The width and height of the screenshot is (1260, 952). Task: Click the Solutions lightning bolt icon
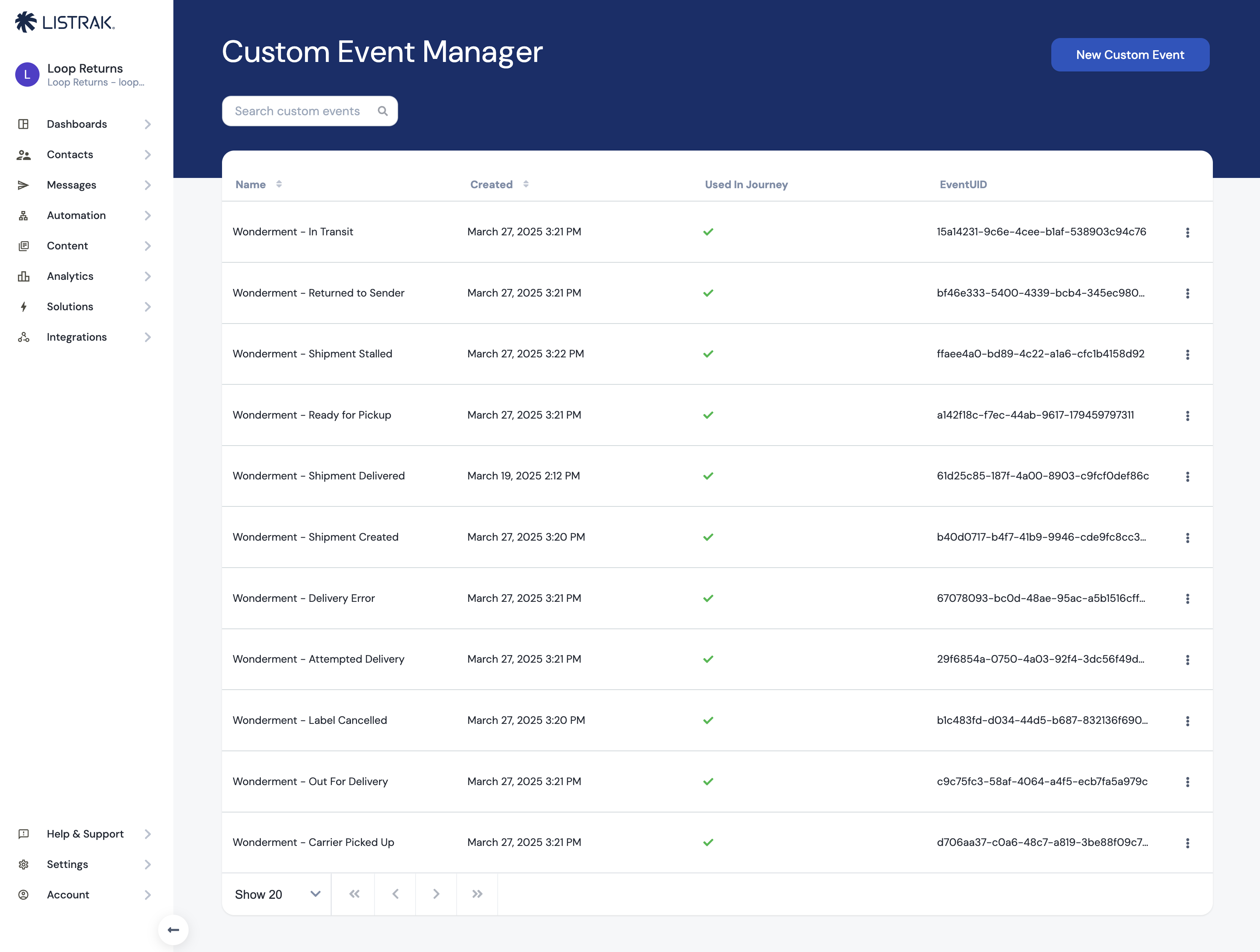click(x=23, y=307)
